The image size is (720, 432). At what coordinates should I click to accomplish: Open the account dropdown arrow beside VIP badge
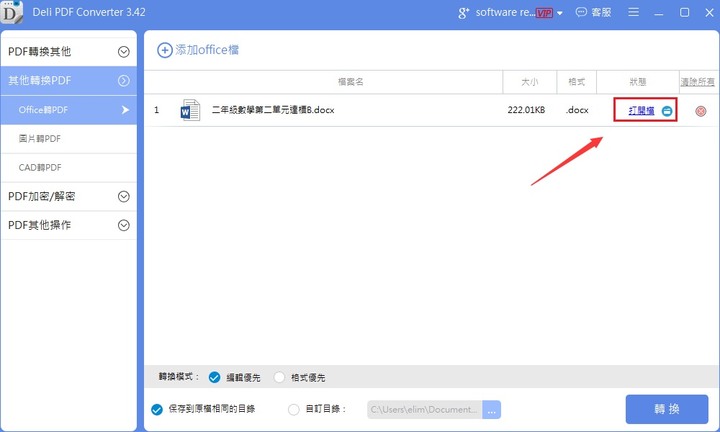(x=560, y=13)
